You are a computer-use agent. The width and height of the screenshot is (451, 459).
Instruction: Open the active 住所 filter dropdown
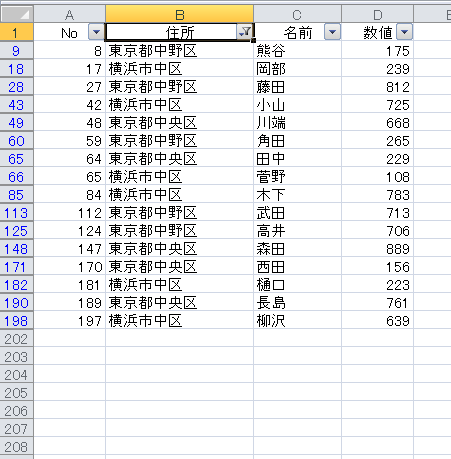[245, 32]
